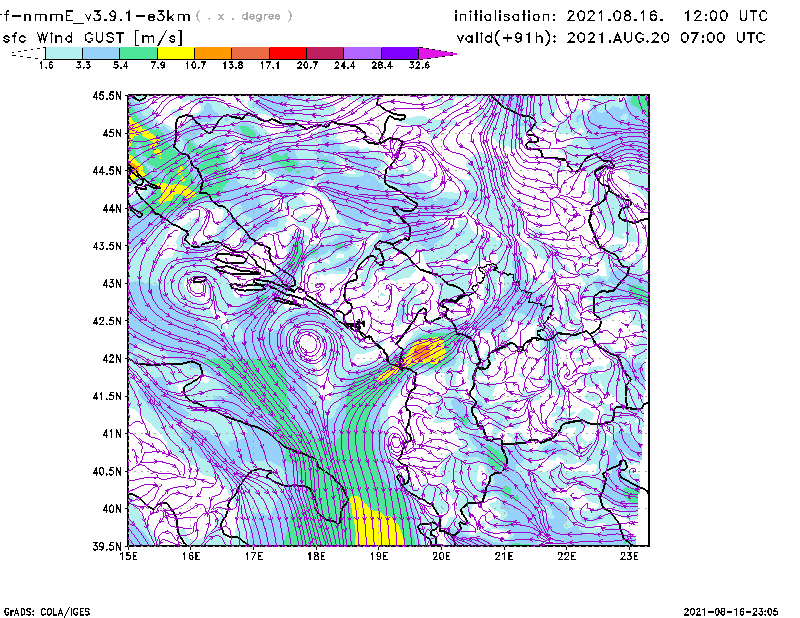Click the '19E' longitude label
The height and width of the screenshot is (618, 800).
coord(379,556)
